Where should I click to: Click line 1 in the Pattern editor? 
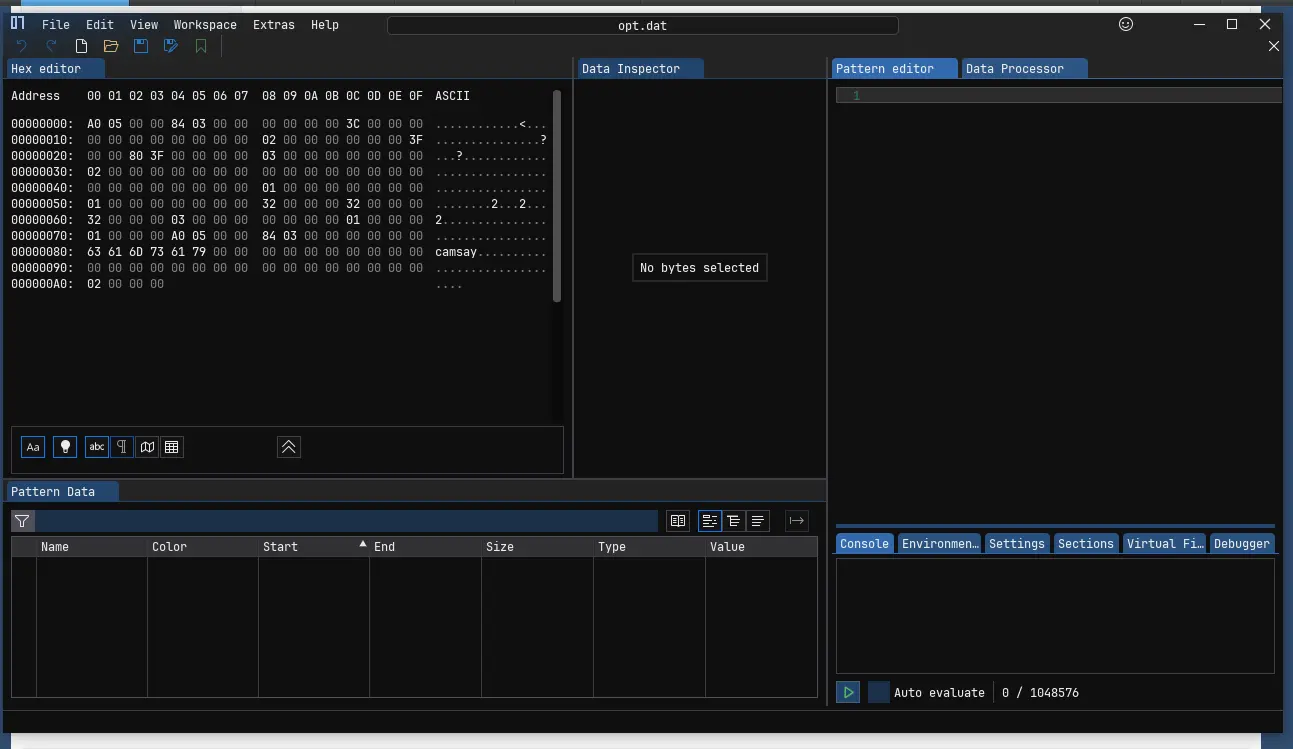[x=1059, y=96]
